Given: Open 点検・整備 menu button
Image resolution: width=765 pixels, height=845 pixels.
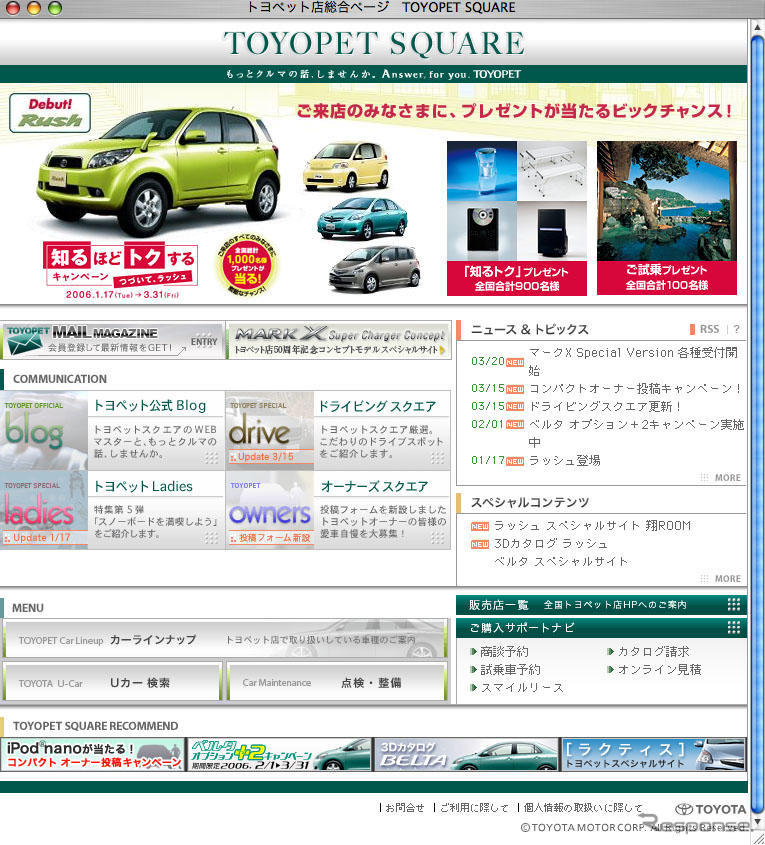Looking at the screenshot, I should click(x=338, y=682).
